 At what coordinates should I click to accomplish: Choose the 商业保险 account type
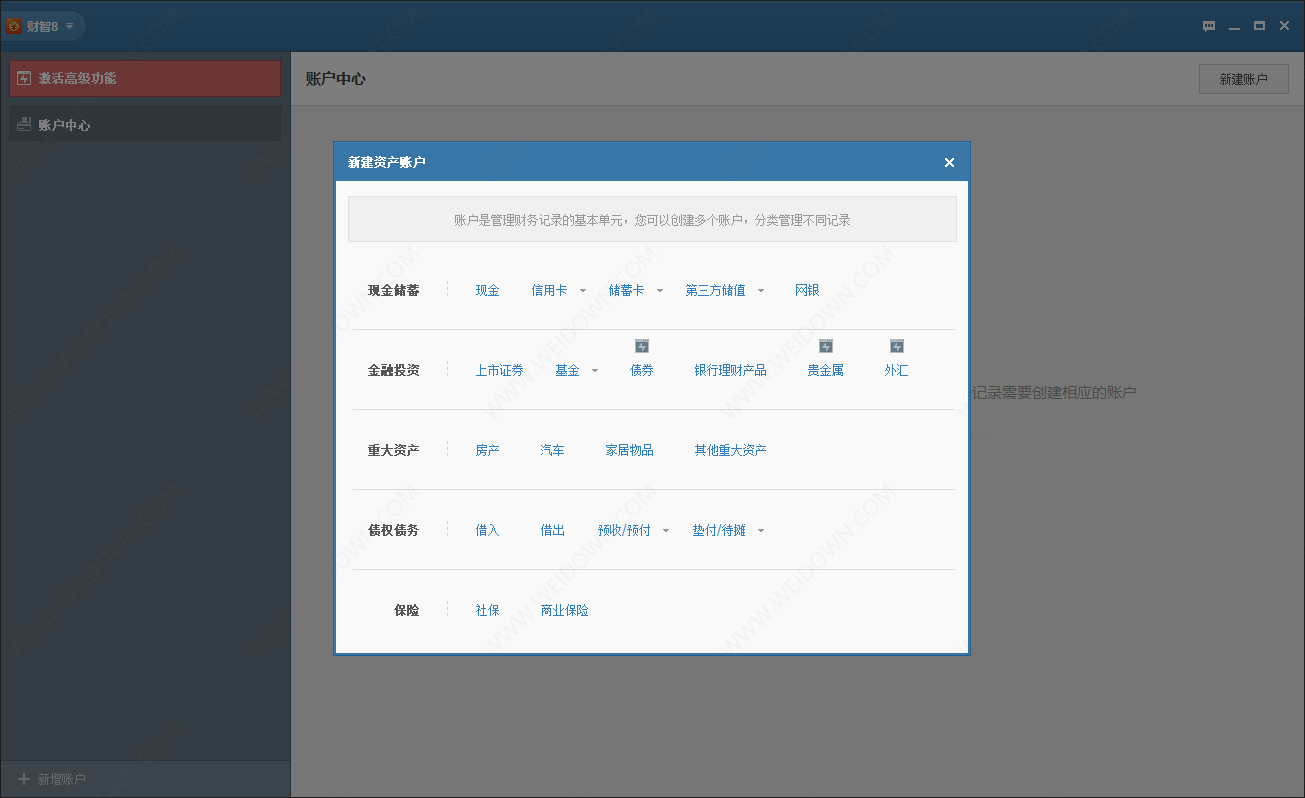click(564, 610)
